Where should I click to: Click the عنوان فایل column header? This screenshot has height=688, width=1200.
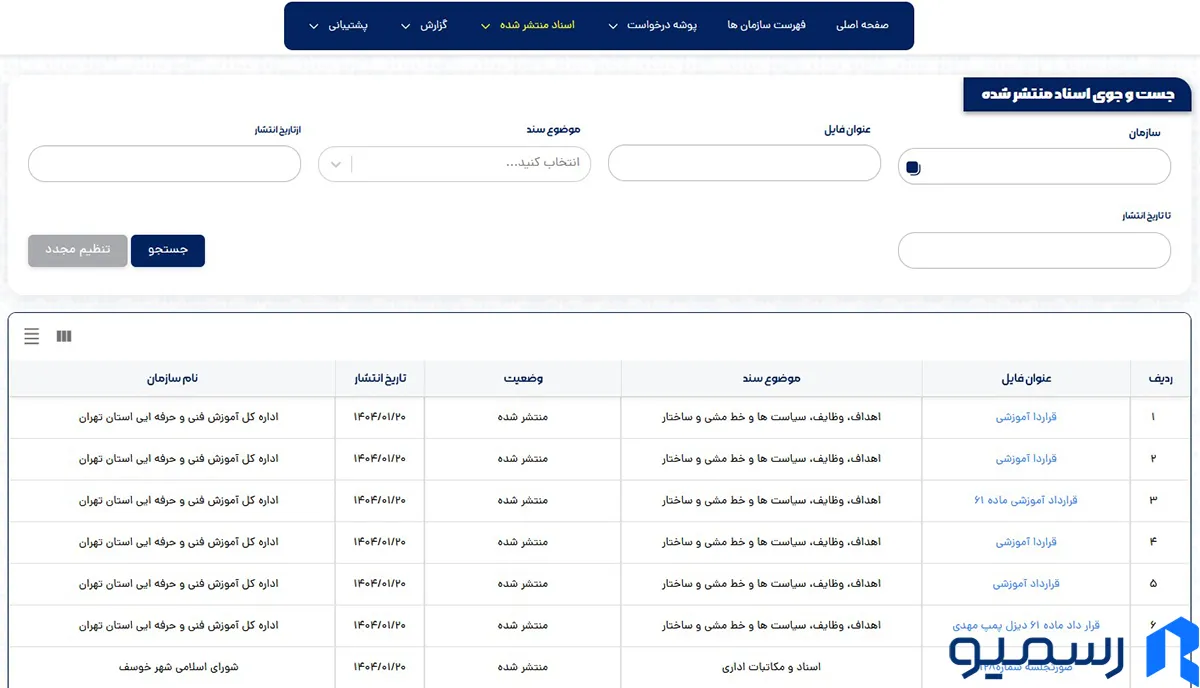(1026, 379)
